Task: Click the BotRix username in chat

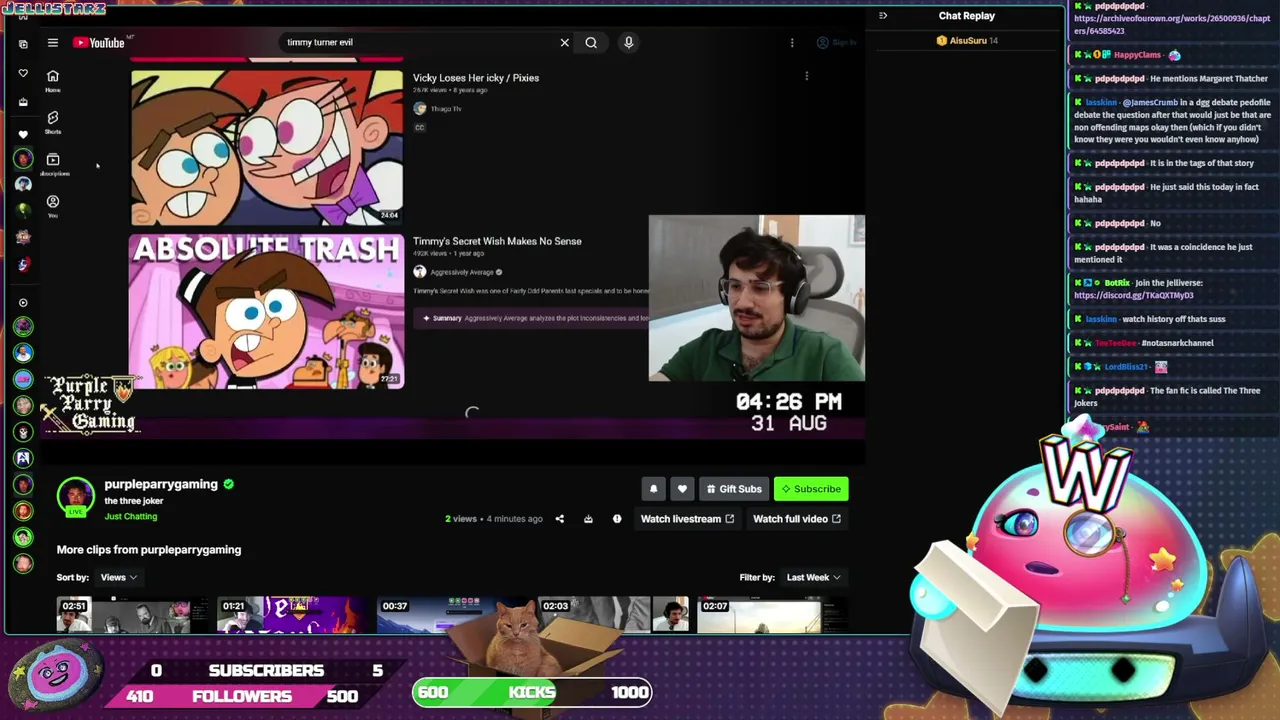Action: pos(1117,283)
